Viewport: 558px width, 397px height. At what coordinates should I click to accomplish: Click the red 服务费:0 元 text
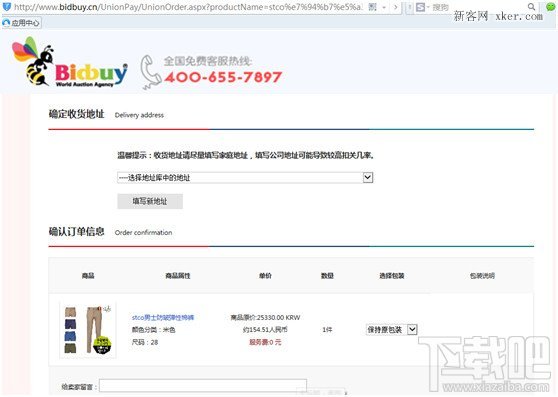265,342
